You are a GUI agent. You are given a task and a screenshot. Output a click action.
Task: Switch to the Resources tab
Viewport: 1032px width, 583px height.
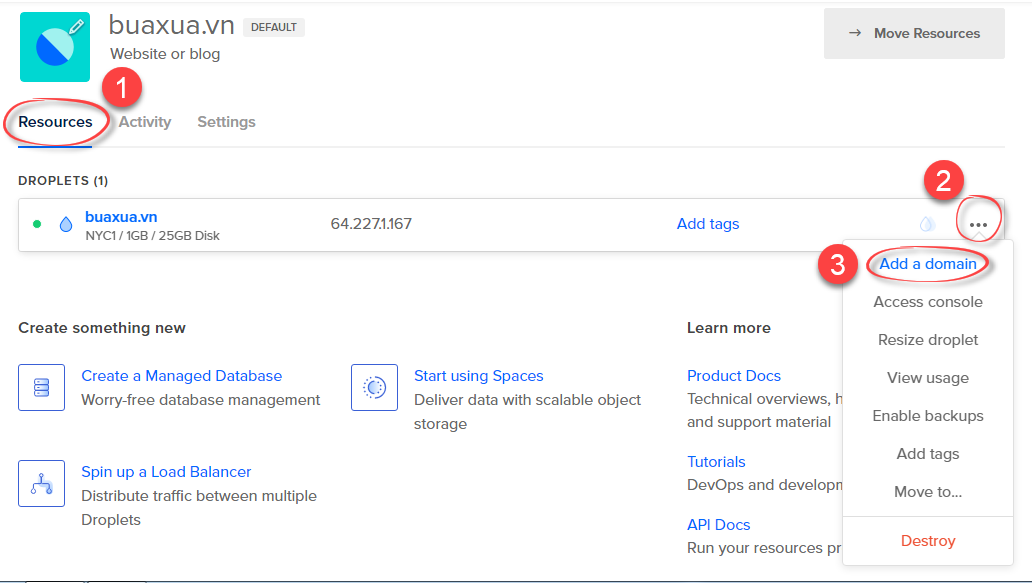click(55, 122)
